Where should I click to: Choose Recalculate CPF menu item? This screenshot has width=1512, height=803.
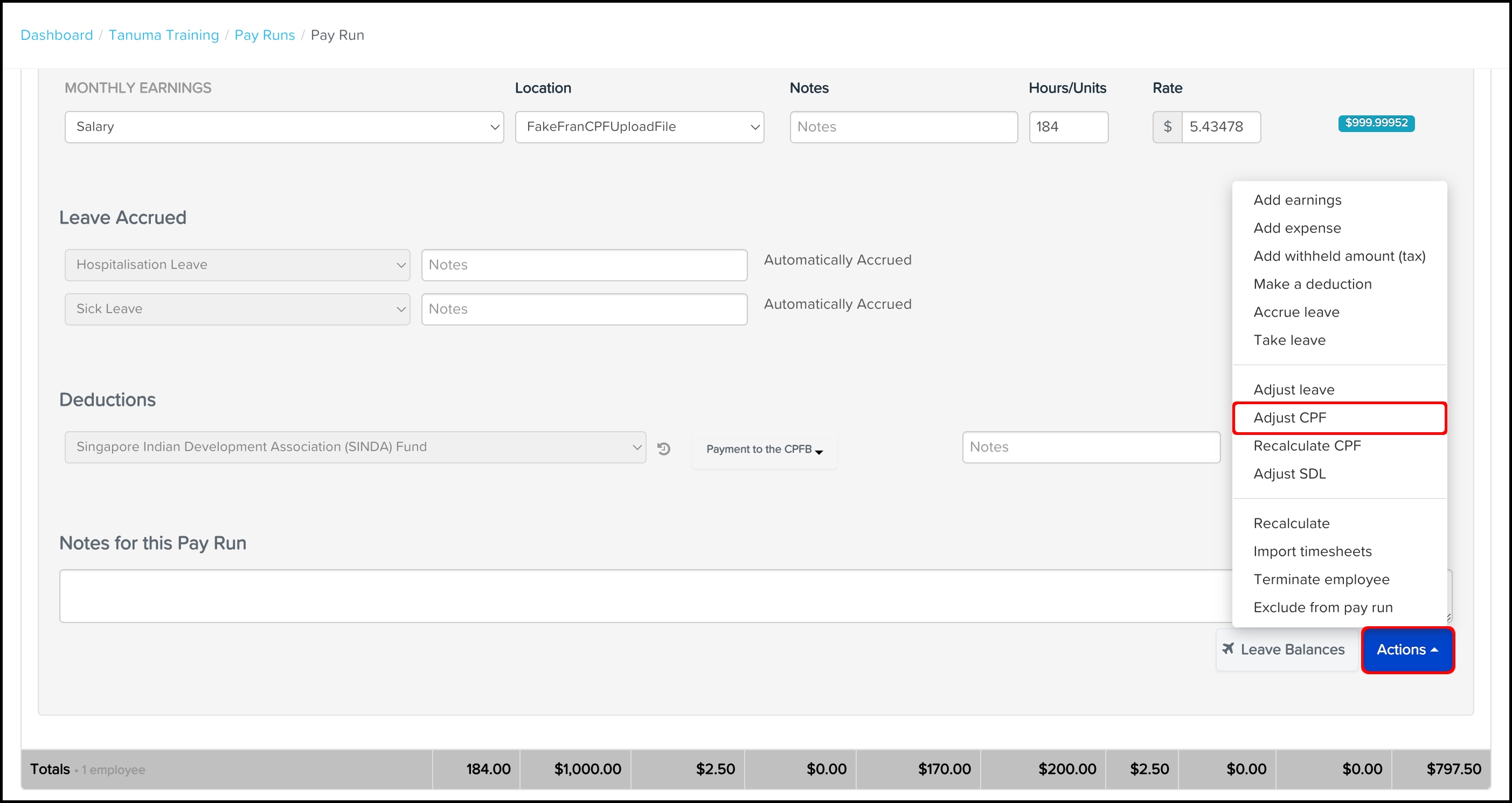tap(1307, 446)
